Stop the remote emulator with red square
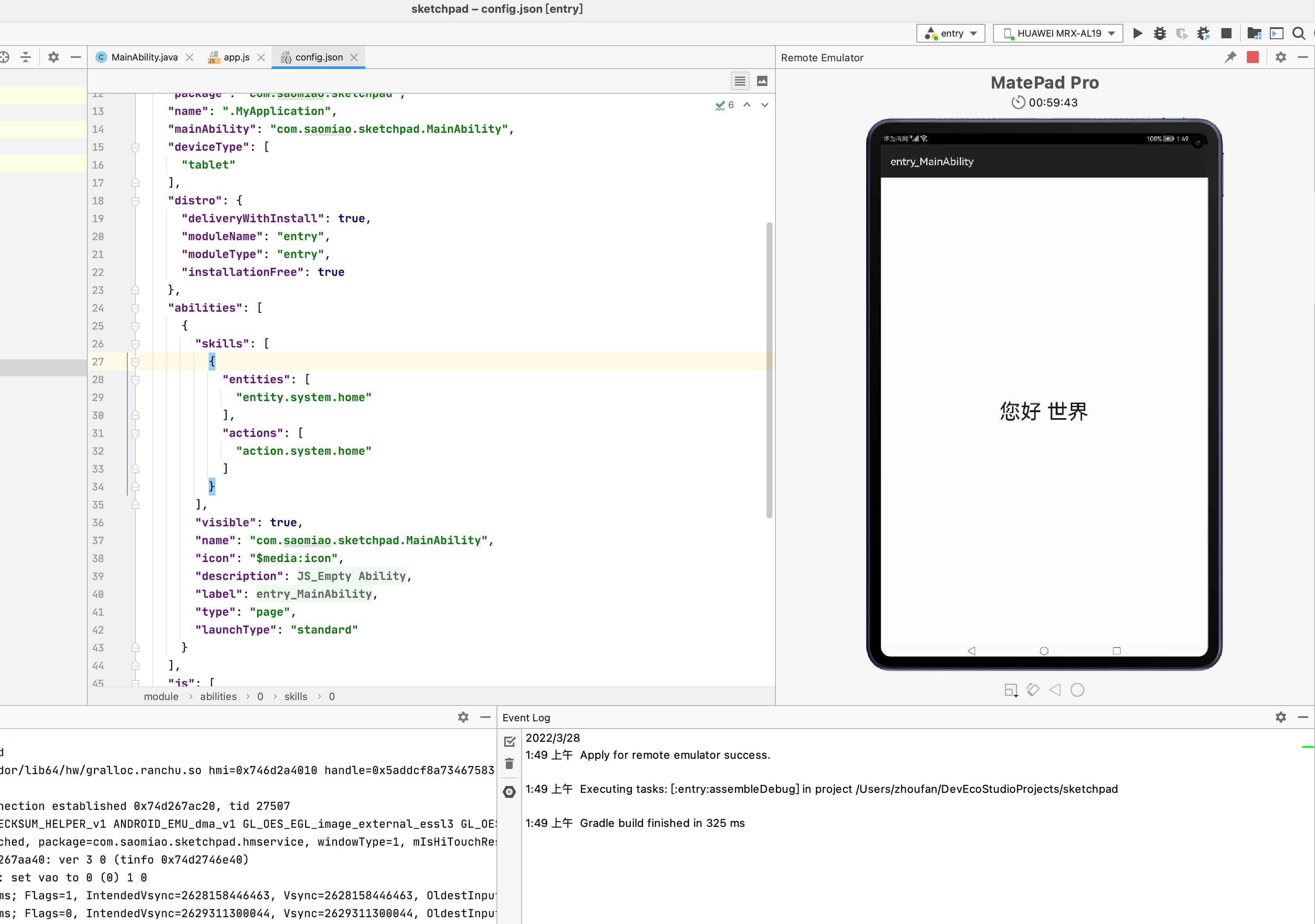 tap(1252, 57)
